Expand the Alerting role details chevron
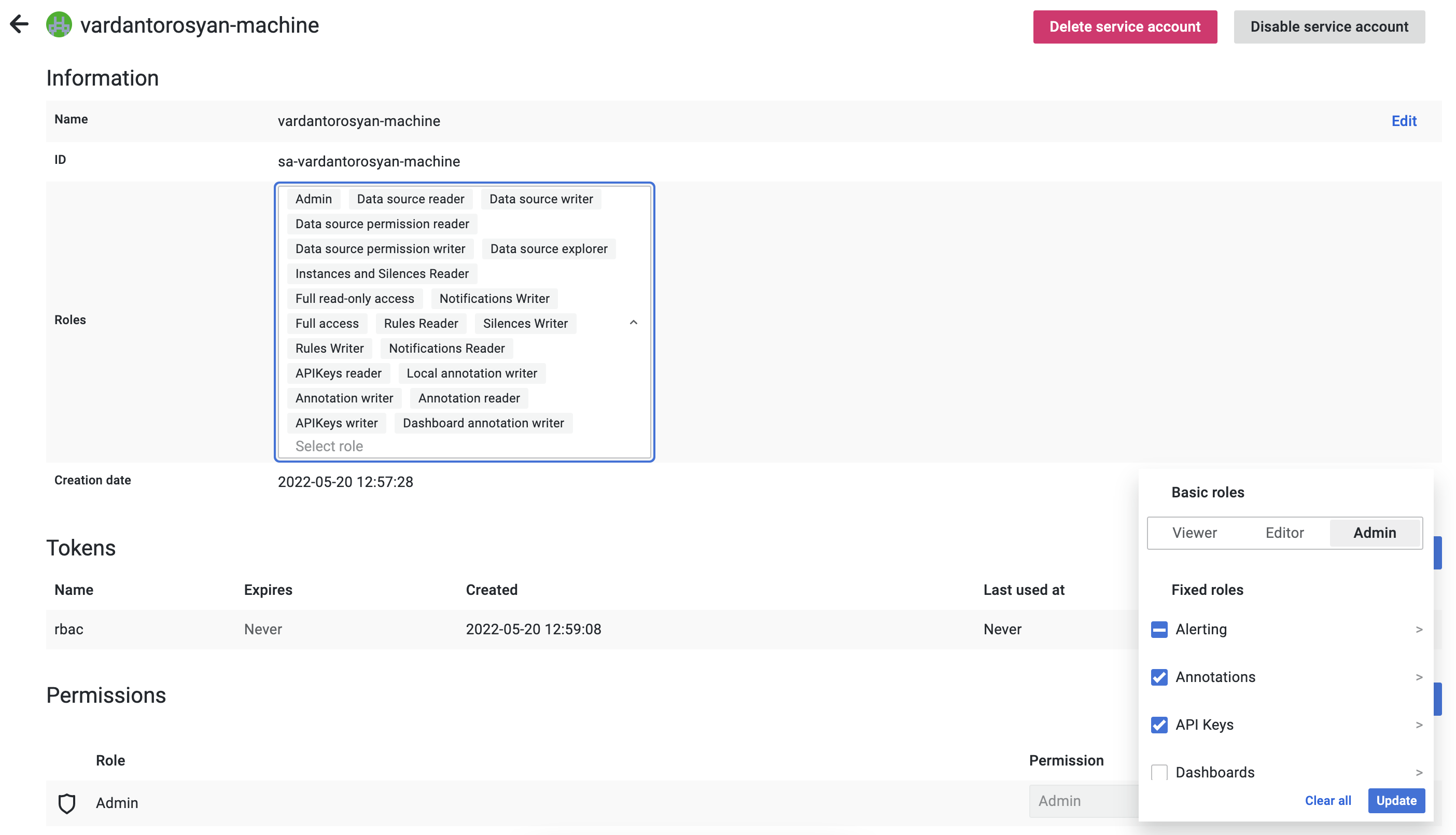Image resolution: width=1456 pixels, height=835 pixels. pos(1420,629)
